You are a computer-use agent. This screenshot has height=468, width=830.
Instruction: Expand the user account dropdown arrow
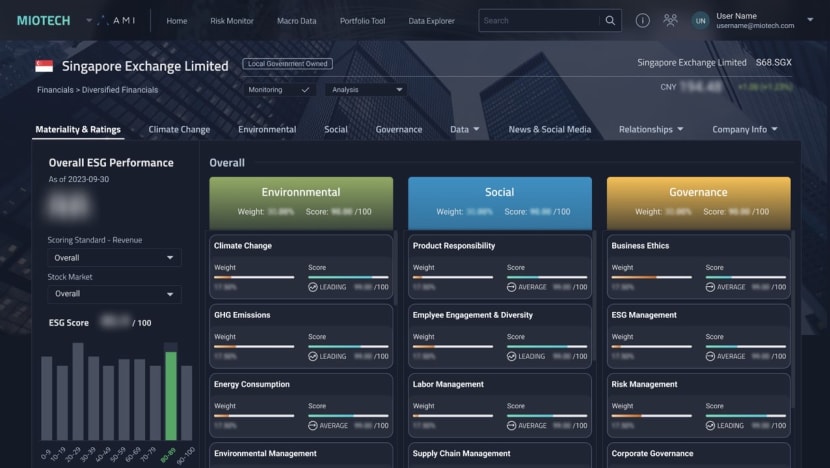809,20
